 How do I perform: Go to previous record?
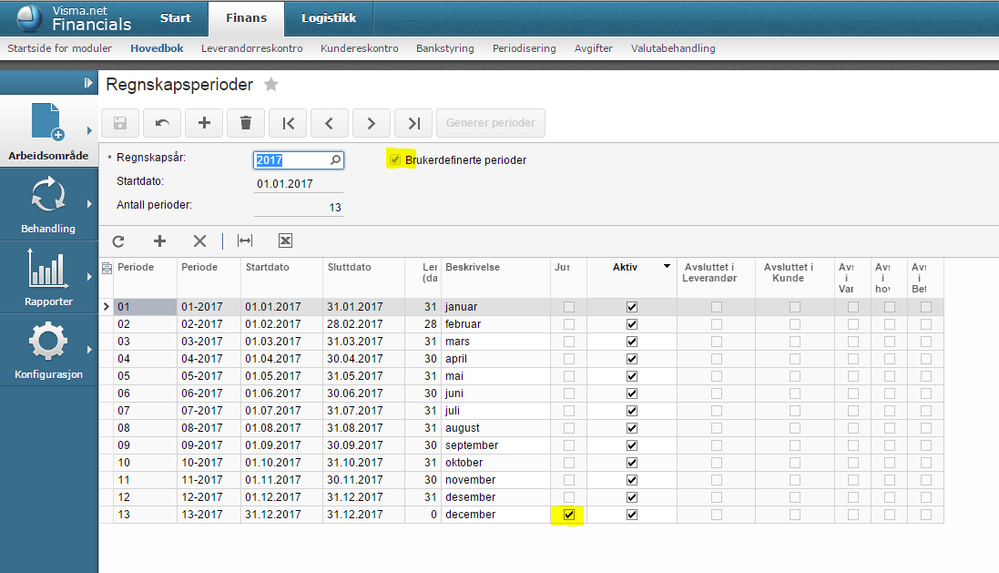coord(329,123)
